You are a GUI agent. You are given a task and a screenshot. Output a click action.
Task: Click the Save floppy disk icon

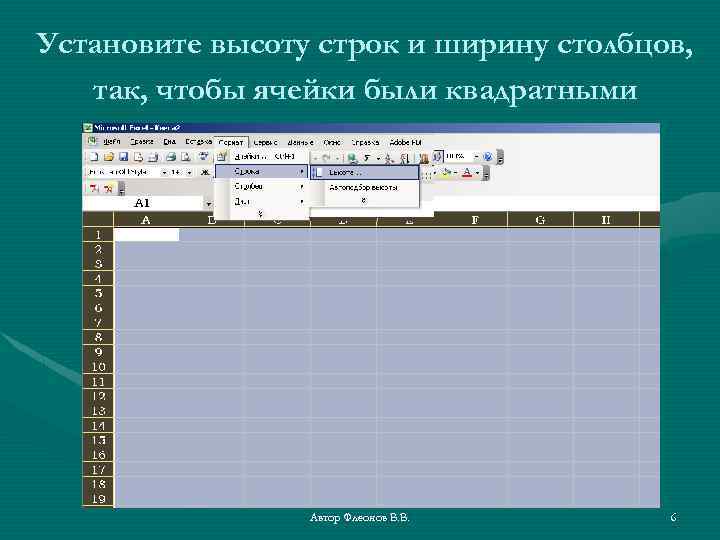click(124, 157)
